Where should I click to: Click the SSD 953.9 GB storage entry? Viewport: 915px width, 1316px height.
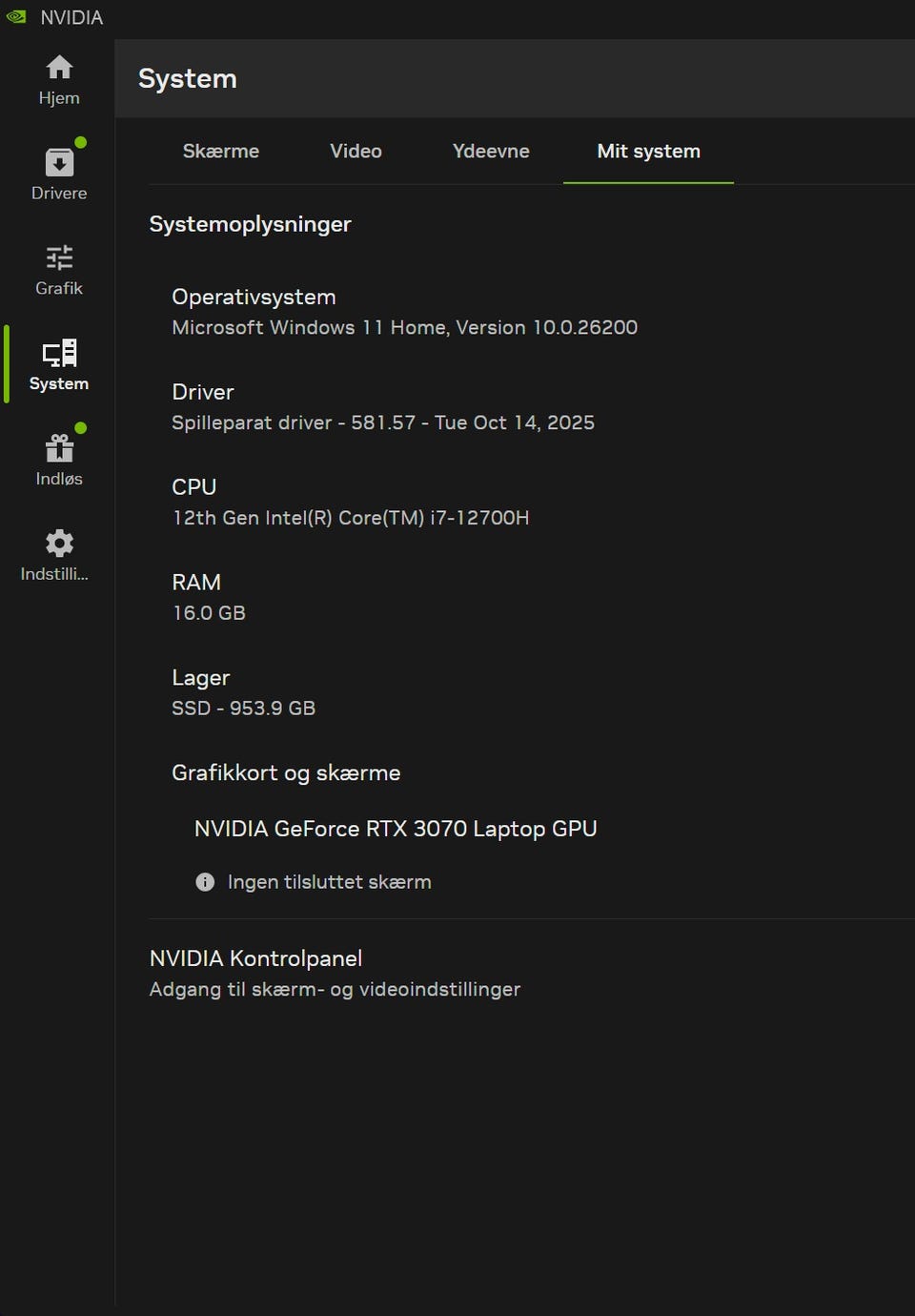point(243,709)
